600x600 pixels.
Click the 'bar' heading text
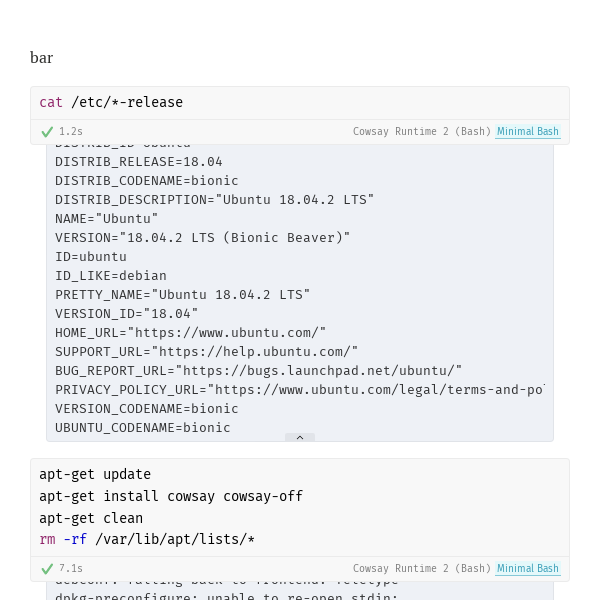click(41, 58)
